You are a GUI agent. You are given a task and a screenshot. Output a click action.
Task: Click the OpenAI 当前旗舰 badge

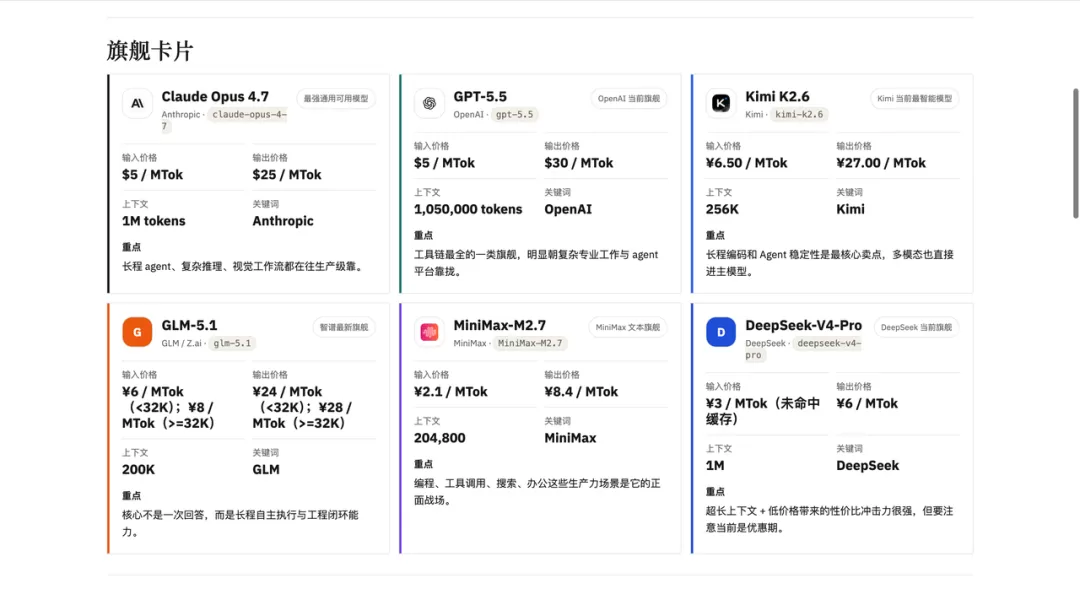click(629, 99)
